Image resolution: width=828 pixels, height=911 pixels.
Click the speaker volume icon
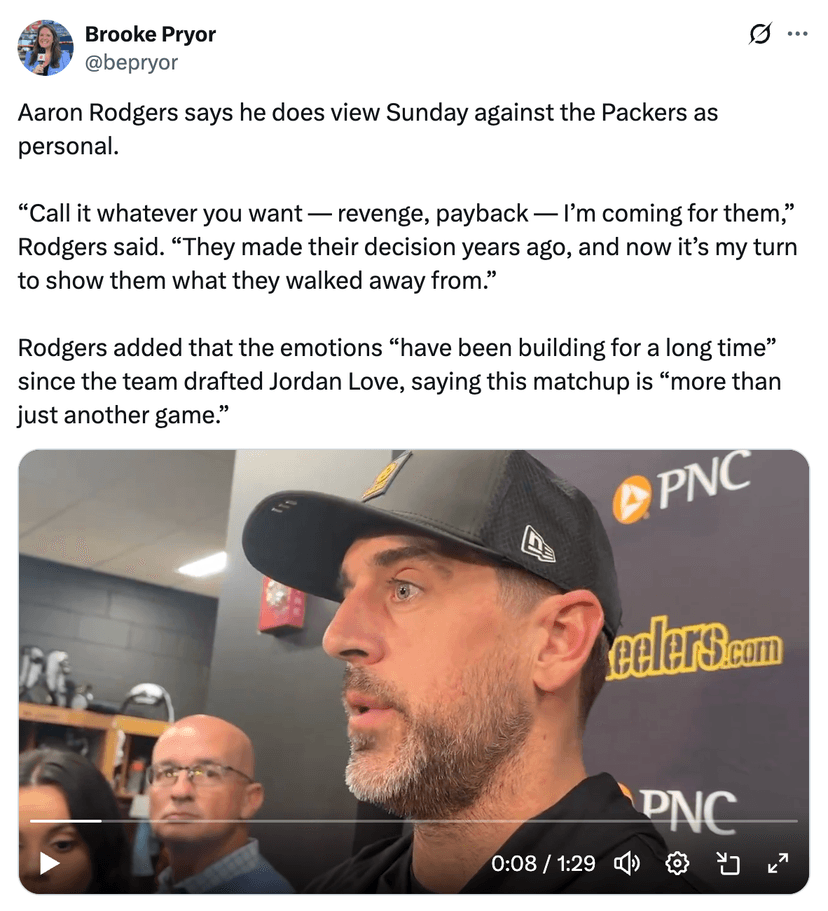[627, 863]
